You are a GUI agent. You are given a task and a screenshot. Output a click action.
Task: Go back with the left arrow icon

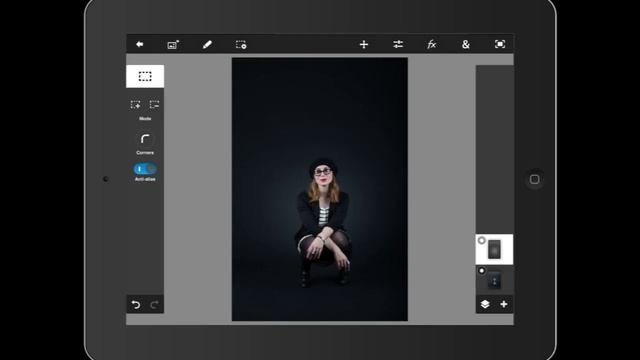pyautogui.click(x=140, y=44)
